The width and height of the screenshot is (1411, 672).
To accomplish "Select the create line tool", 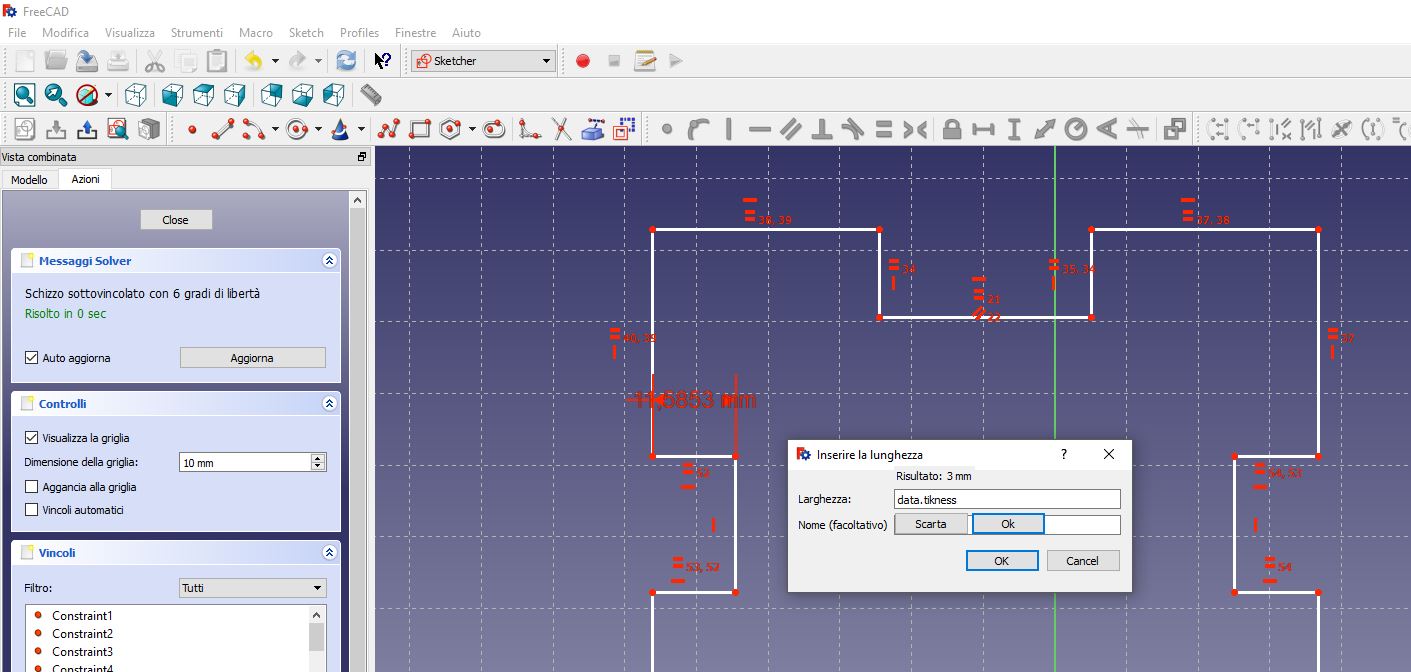I will (222, 129).
